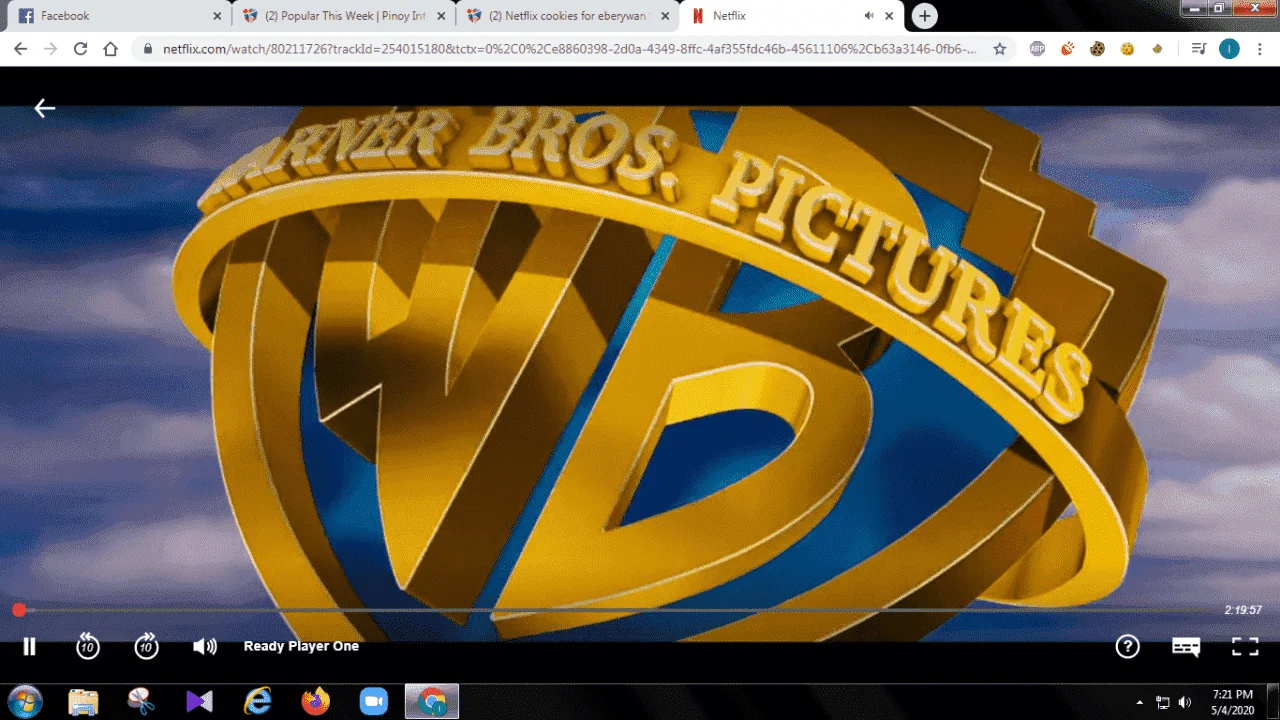The width and height of the screenshot is (1280, 720).
Task: Open the Chrome profile avatar
Action: [1229, 48]
